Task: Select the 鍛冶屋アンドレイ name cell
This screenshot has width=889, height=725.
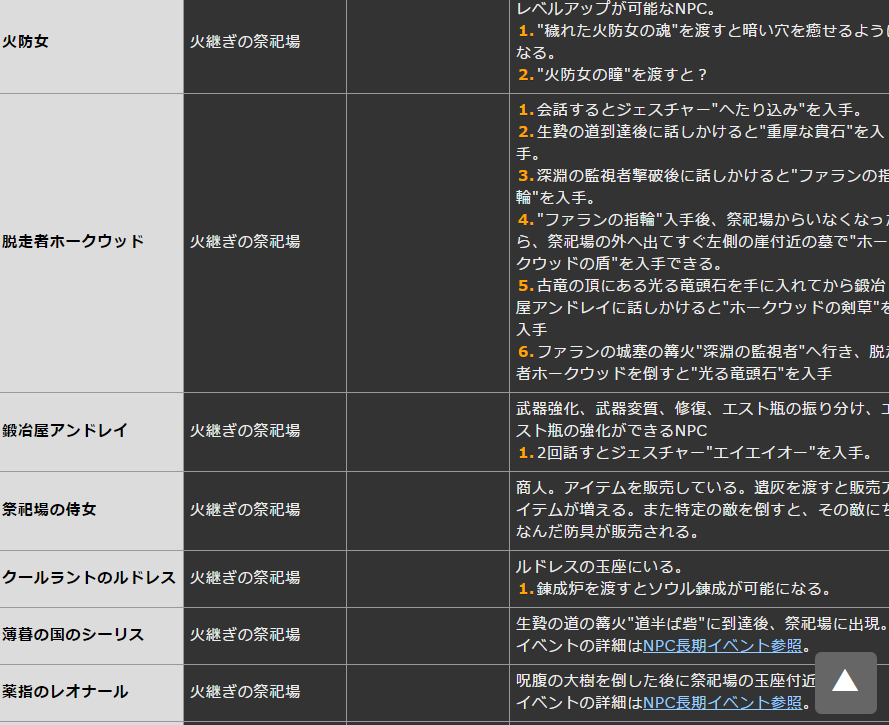Action: (x=91, y=431)
